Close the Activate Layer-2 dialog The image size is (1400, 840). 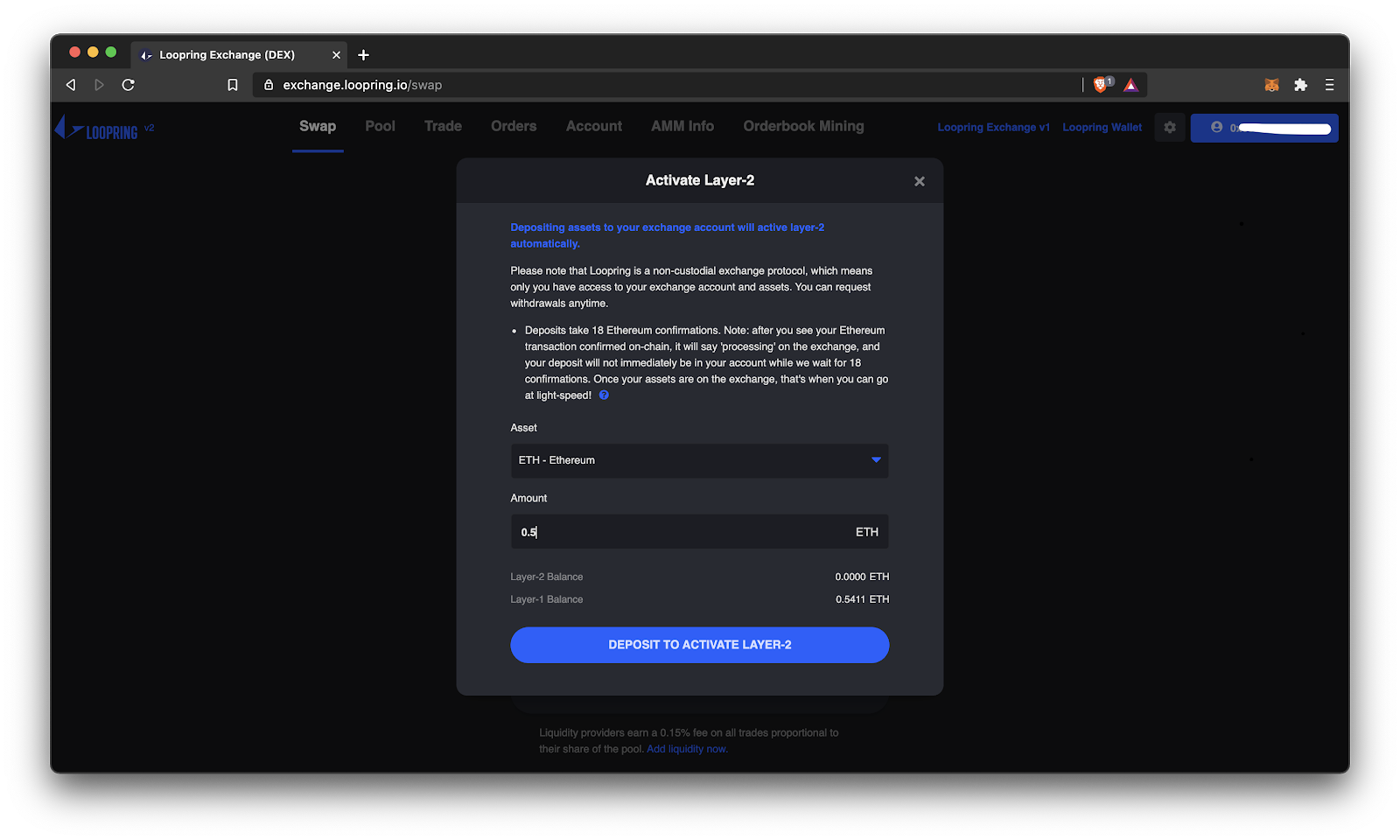pyautogui.click(x=920, y=181)
